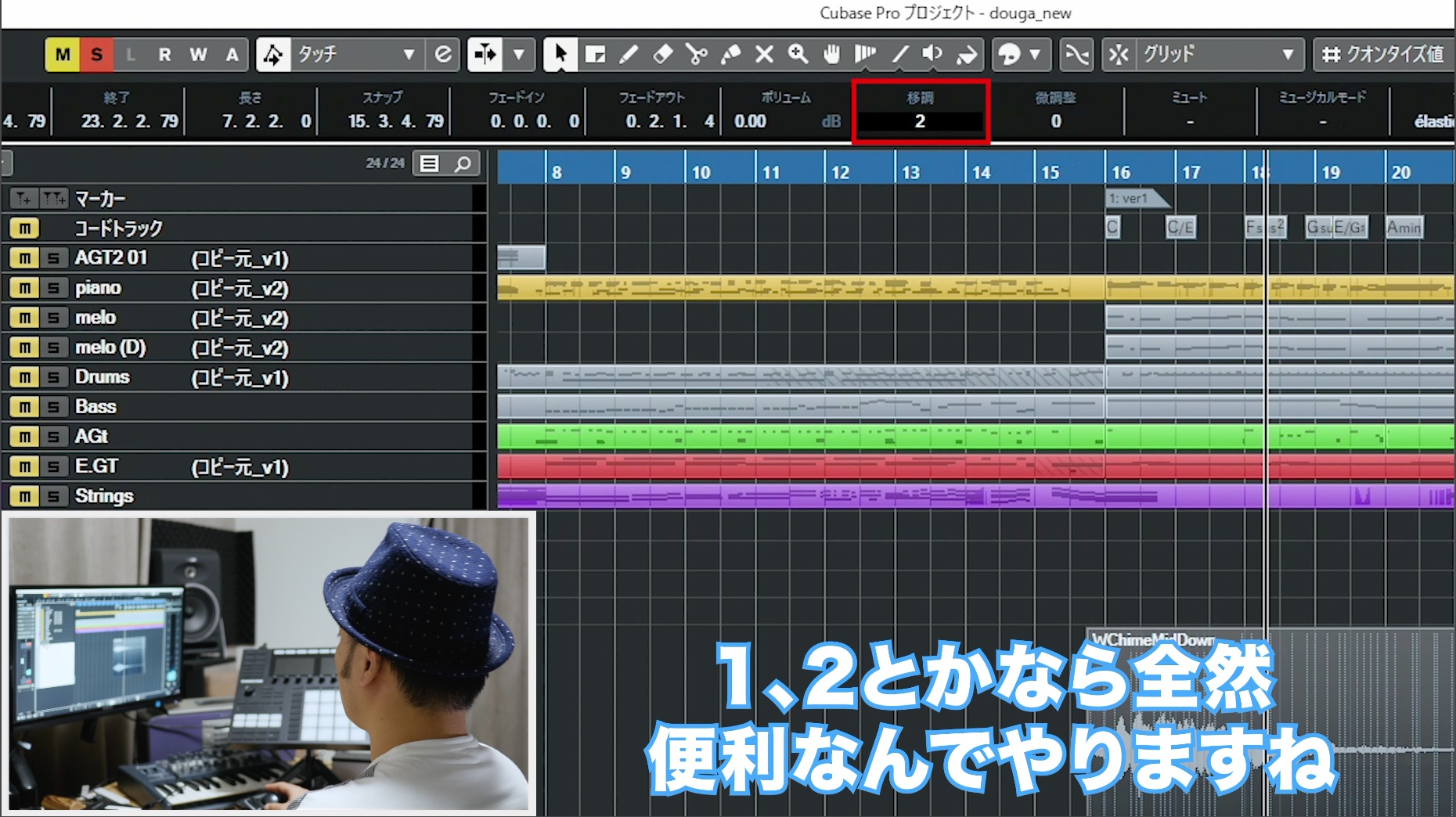This screenshot has width=1456, height=817.
Task: Mute the piano track
Action: click(x=24, y=288)
